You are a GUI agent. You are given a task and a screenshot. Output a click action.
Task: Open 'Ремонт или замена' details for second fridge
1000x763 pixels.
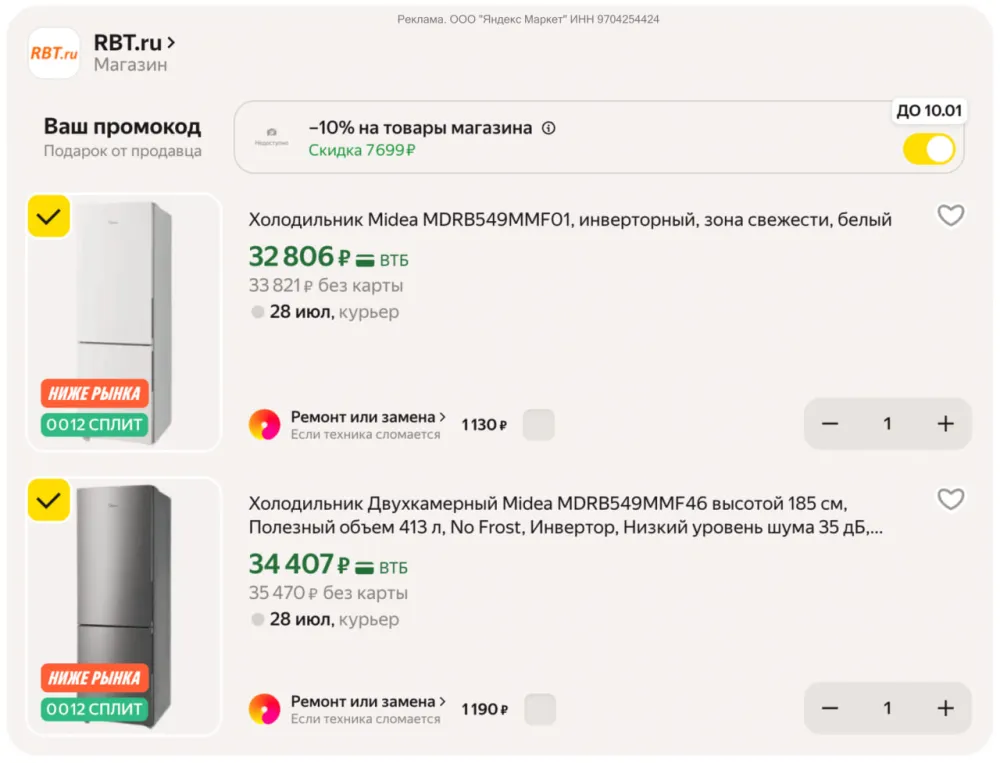pyautogui.click(x=368, y=702)
